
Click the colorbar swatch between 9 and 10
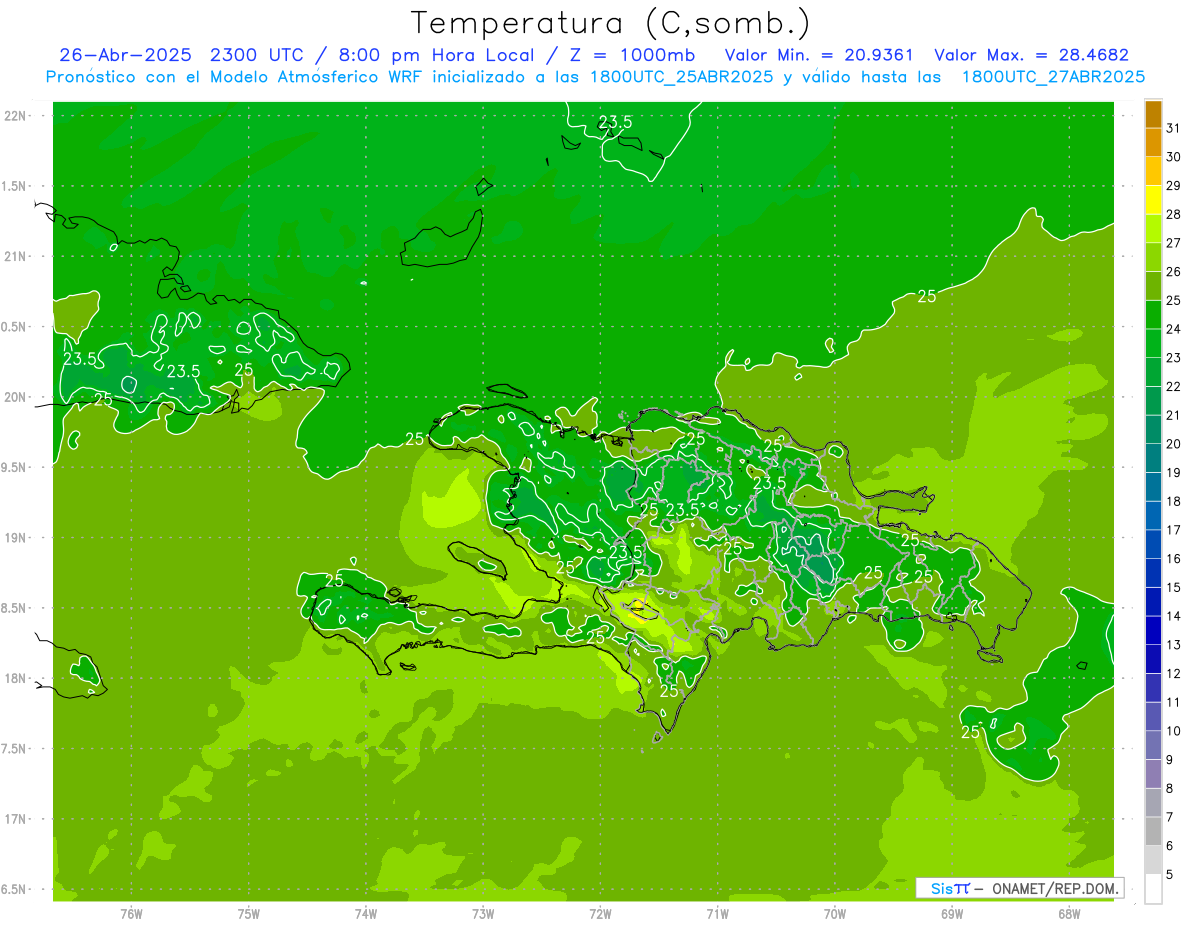pyautogui.click(x=1153, y=745)
